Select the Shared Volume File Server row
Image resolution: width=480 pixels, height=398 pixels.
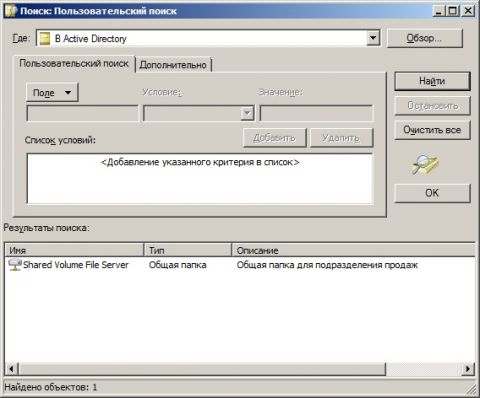point(240,265)
